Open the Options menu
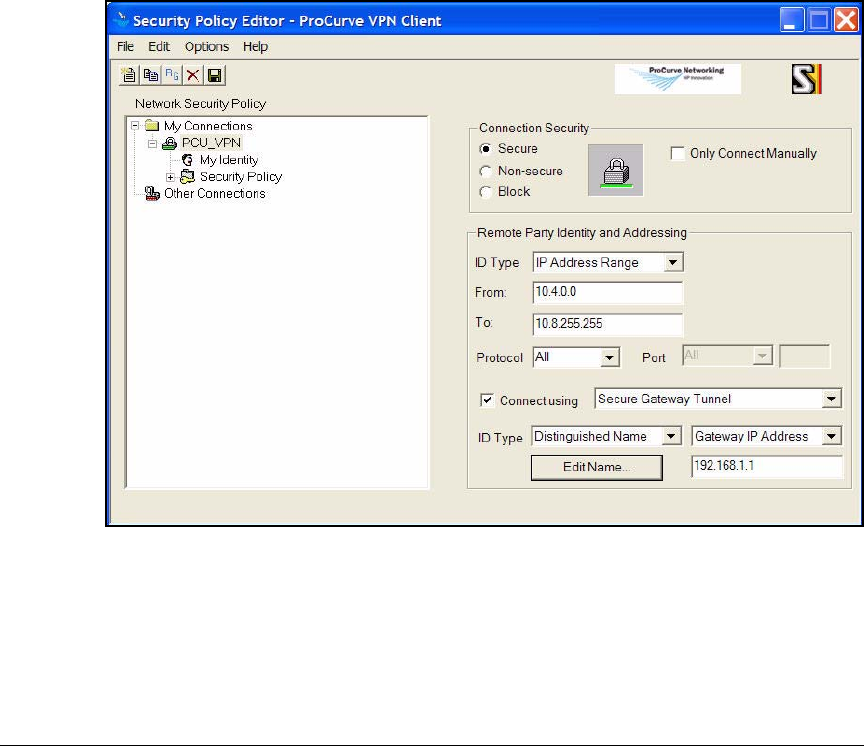The image size is (864, 746). pyautogui.click(x=207, y=47)
